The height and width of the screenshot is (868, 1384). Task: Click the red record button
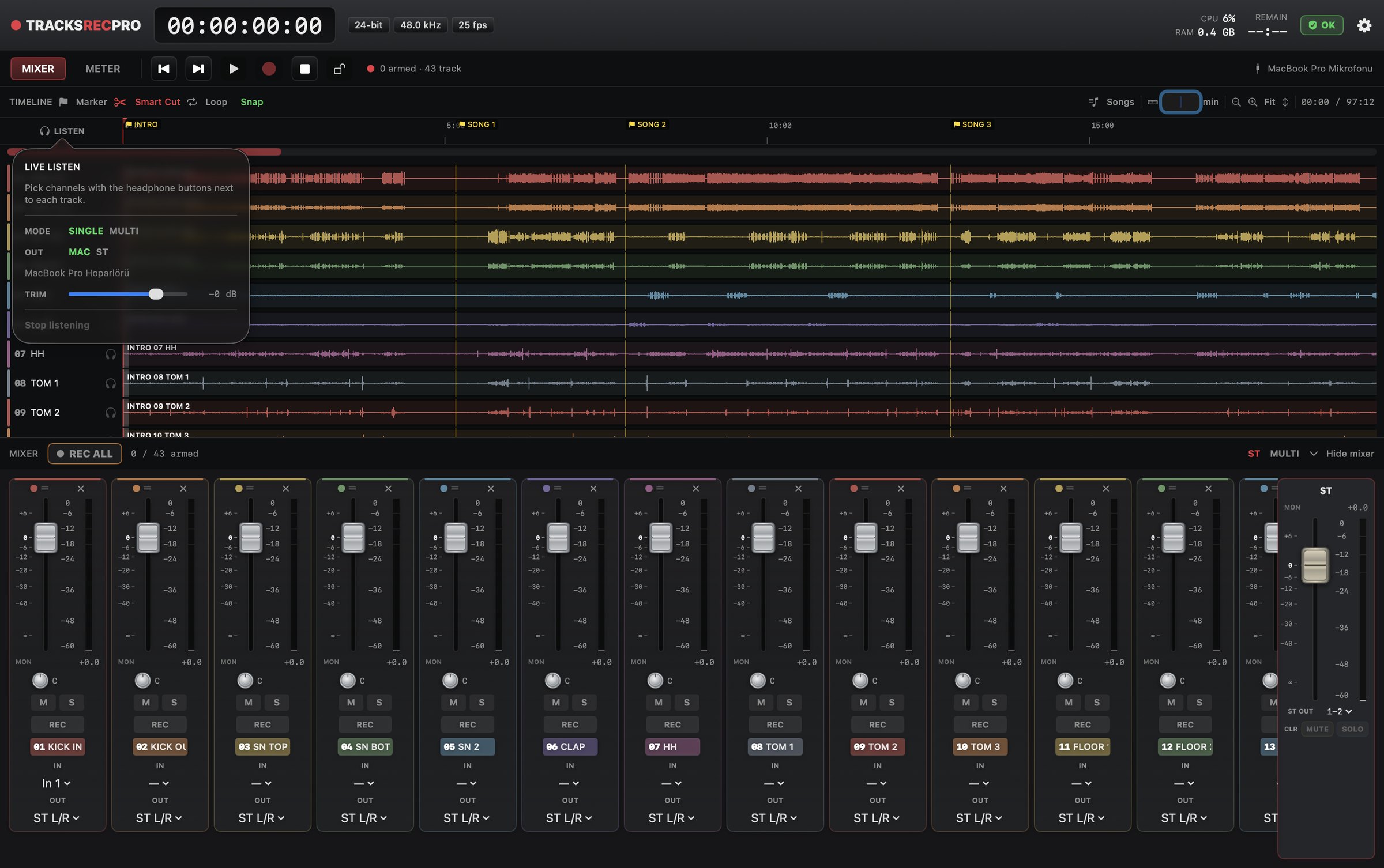269,69
